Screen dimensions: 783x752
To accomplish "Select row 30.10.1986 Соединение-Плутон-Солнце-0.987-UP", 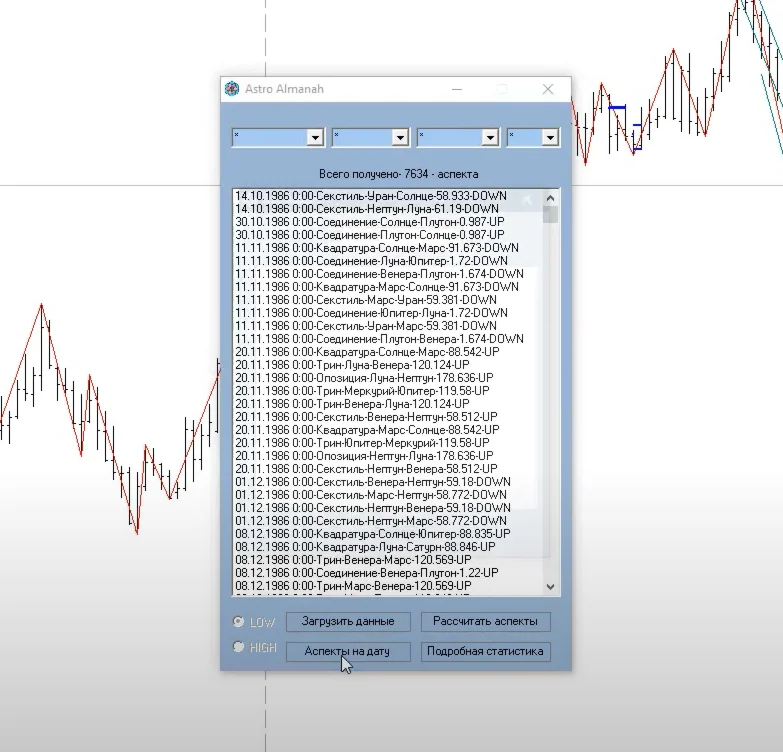I will coord(388,235).
